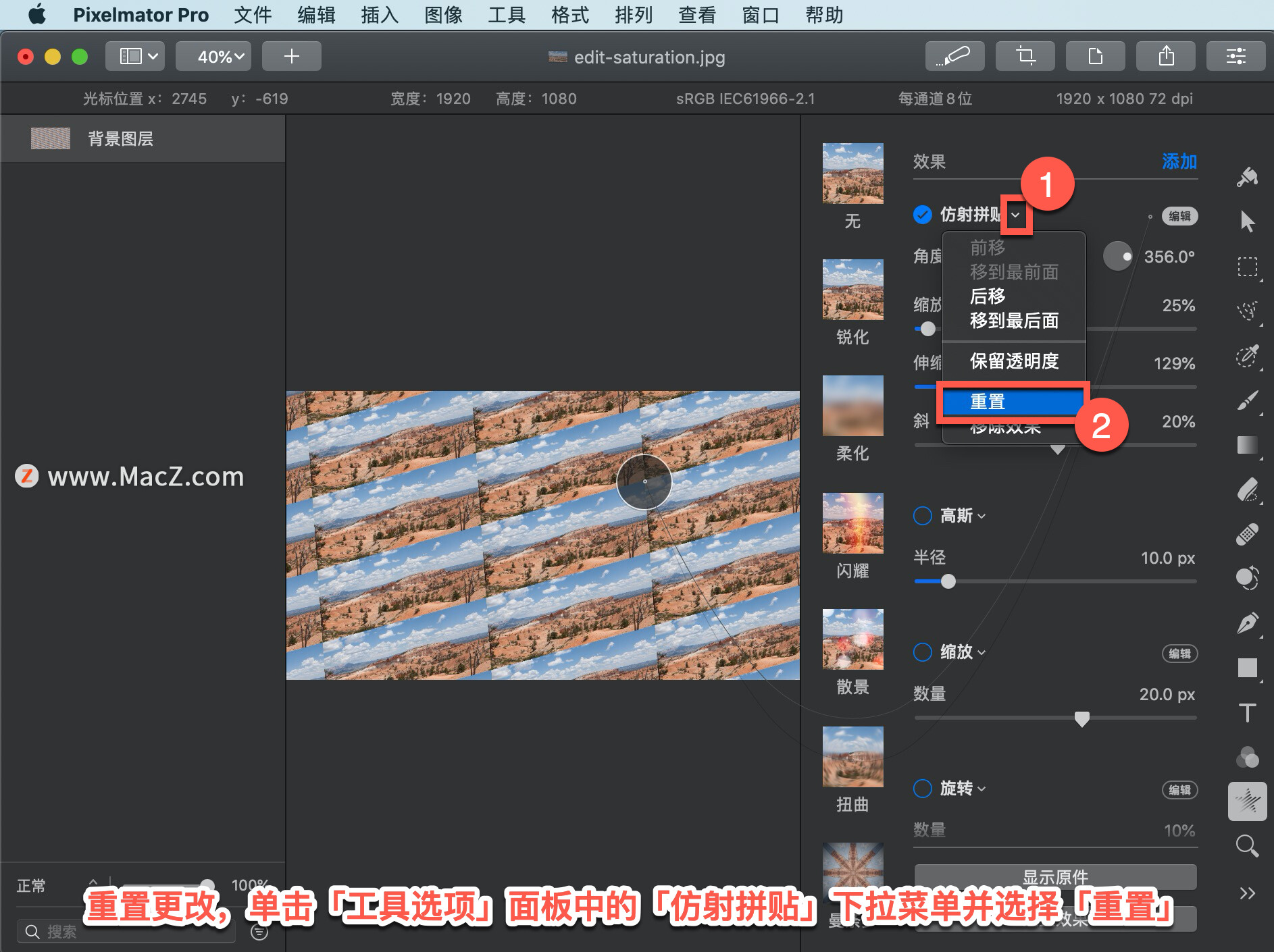Enable the 高斯 effect checkbox

pos(923,516)
